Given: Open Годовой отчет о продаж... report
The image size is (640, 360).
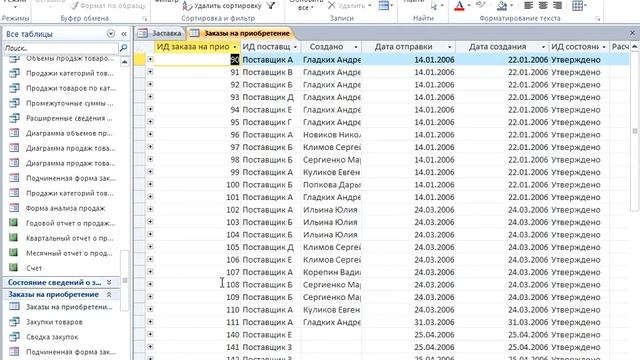Looking at the screenshot, I should pos(61,223).
